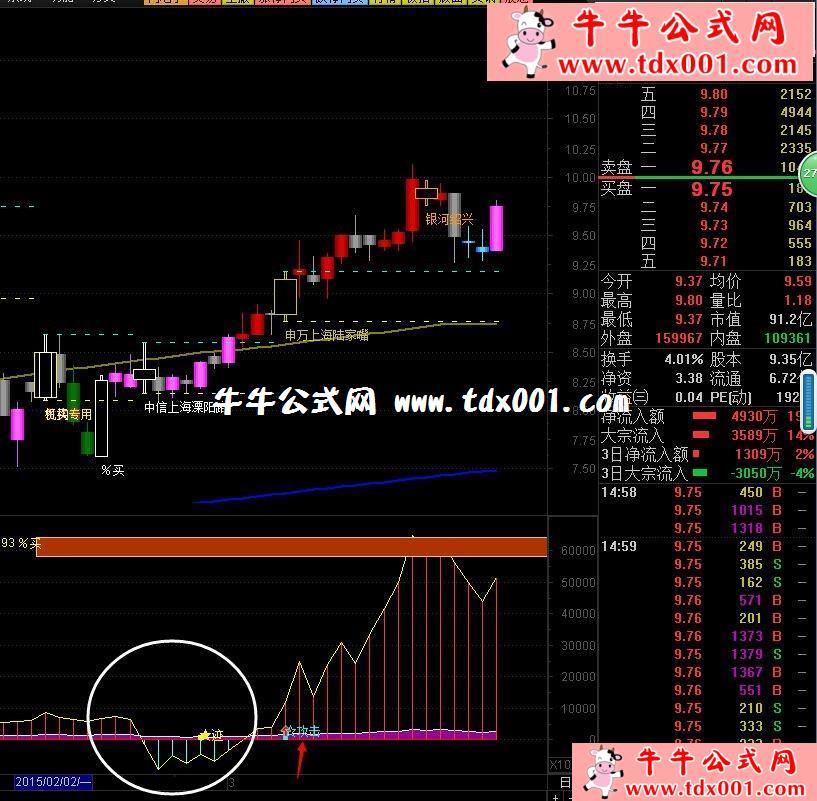Click the 申万上海陆家嘴 chart annotation

pyautogui.click(x=327, y=335)
